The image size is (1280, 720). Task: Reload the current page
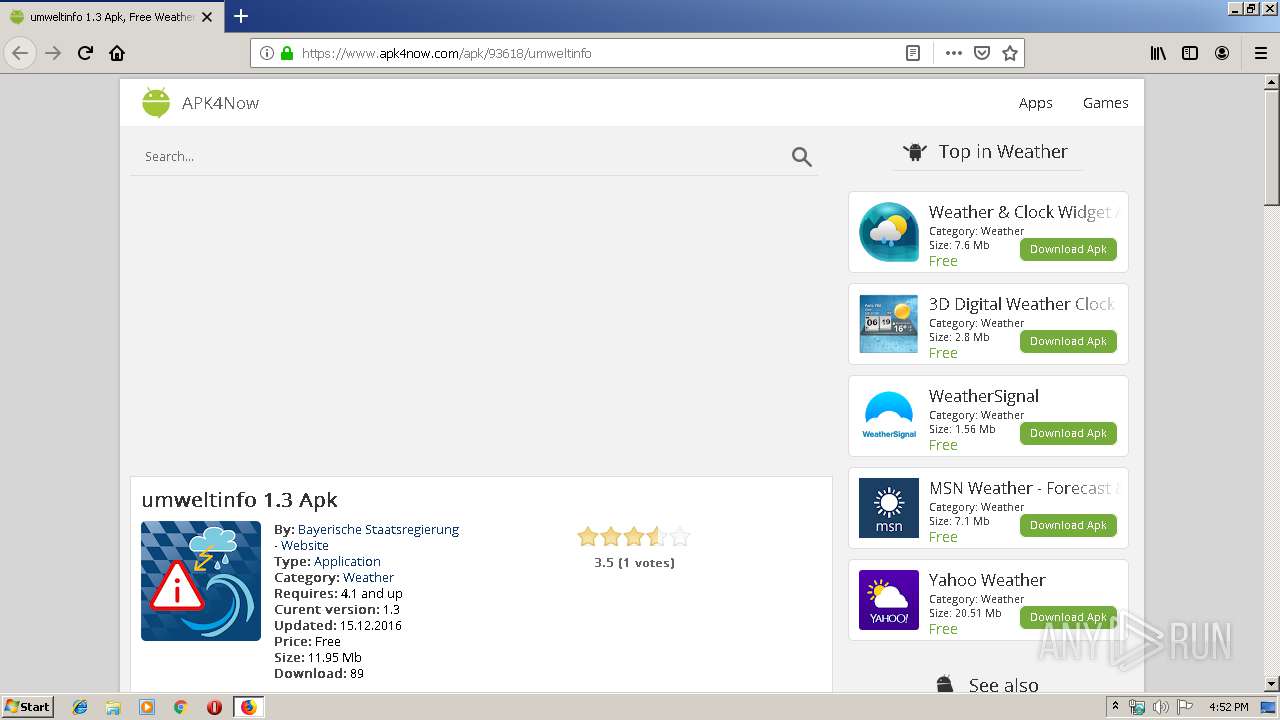coord(86,53)
